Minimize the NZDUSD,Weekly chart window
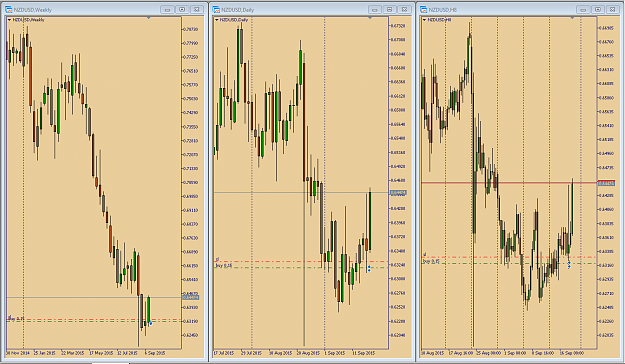Screen dimensions: 625x364 [167, 10]
